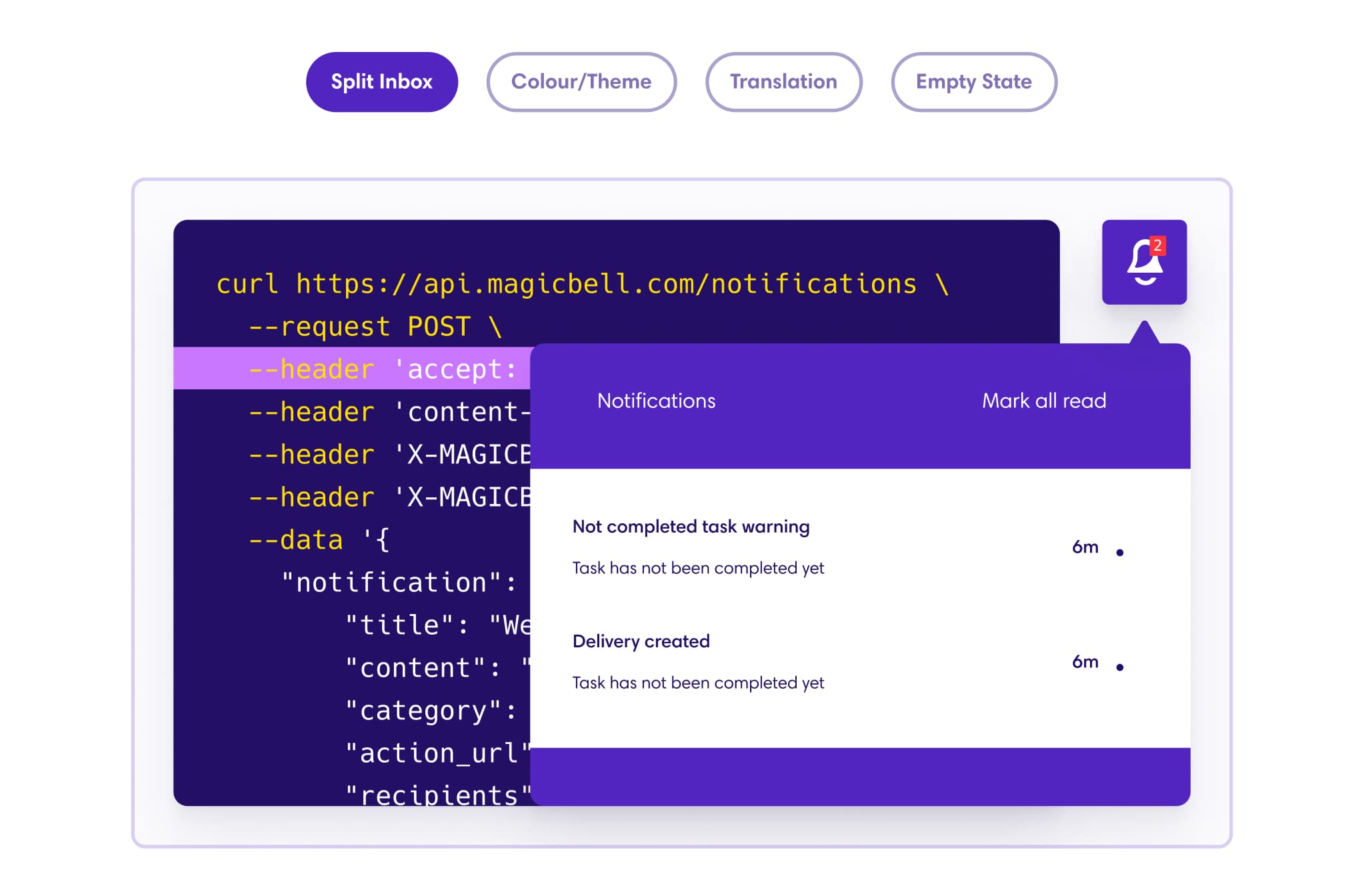Click the notification bell icon
The width and height of the screenshot is (1364, 896).
pos(1144,262)
